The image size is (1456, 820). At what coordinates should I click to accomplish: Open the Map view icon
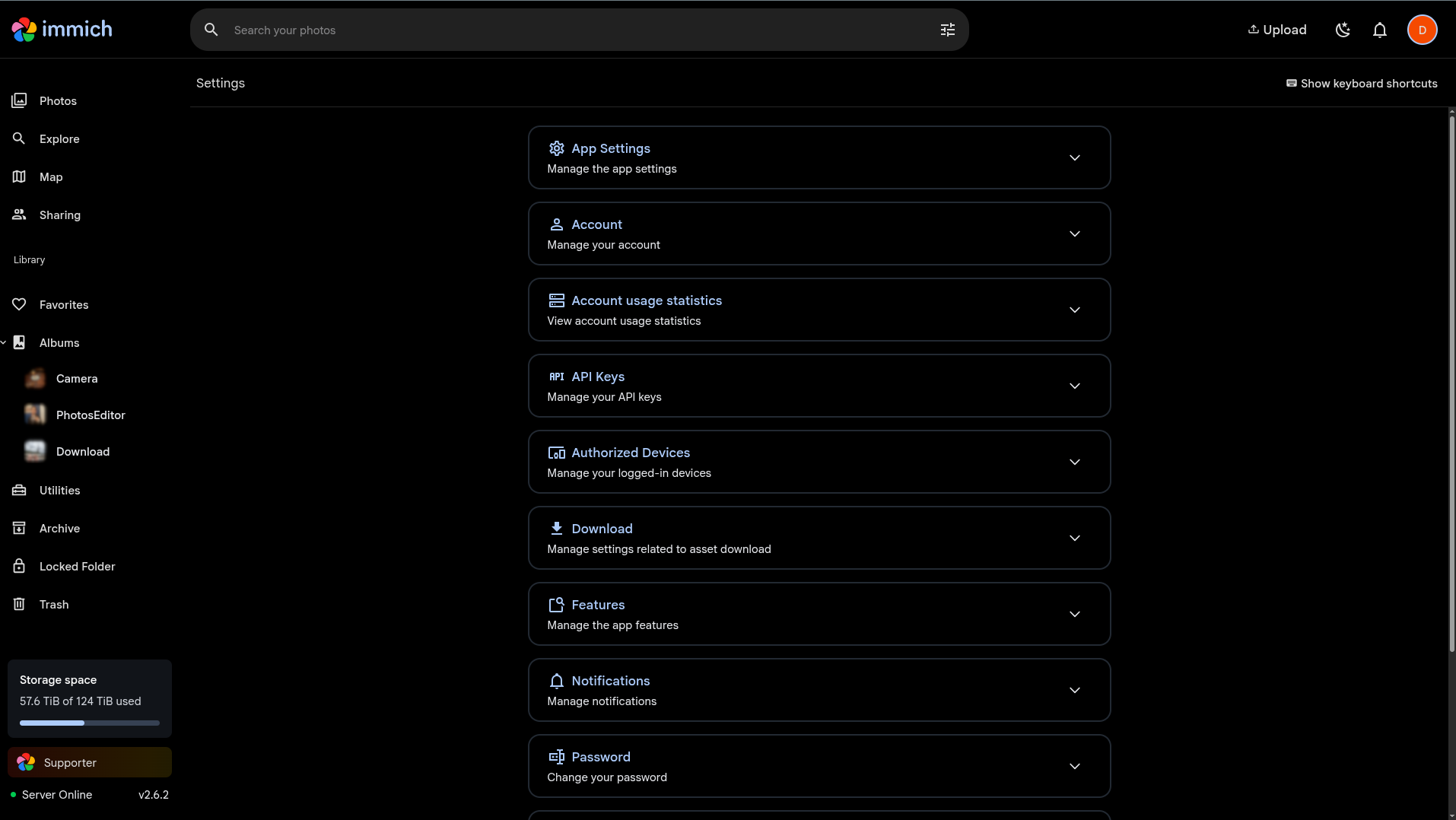19,176
